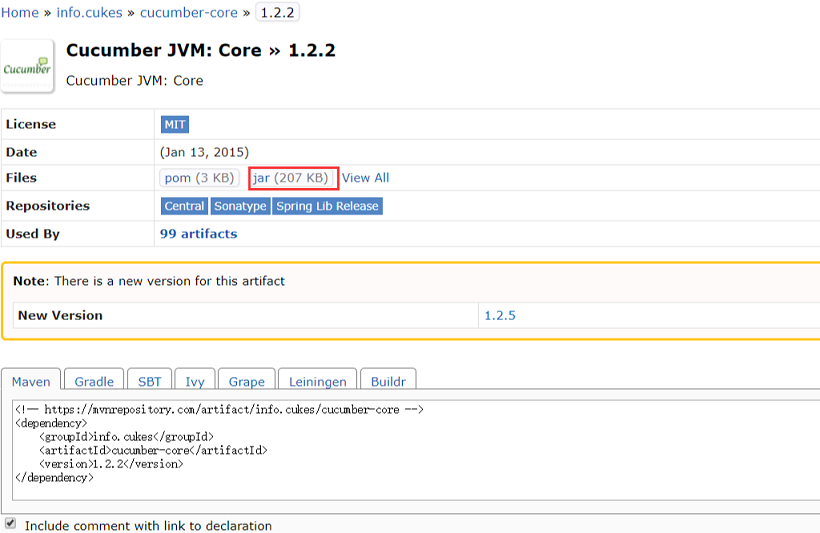Click the Cucumber logo icon

pyautogui.click(x=28, y=67)
